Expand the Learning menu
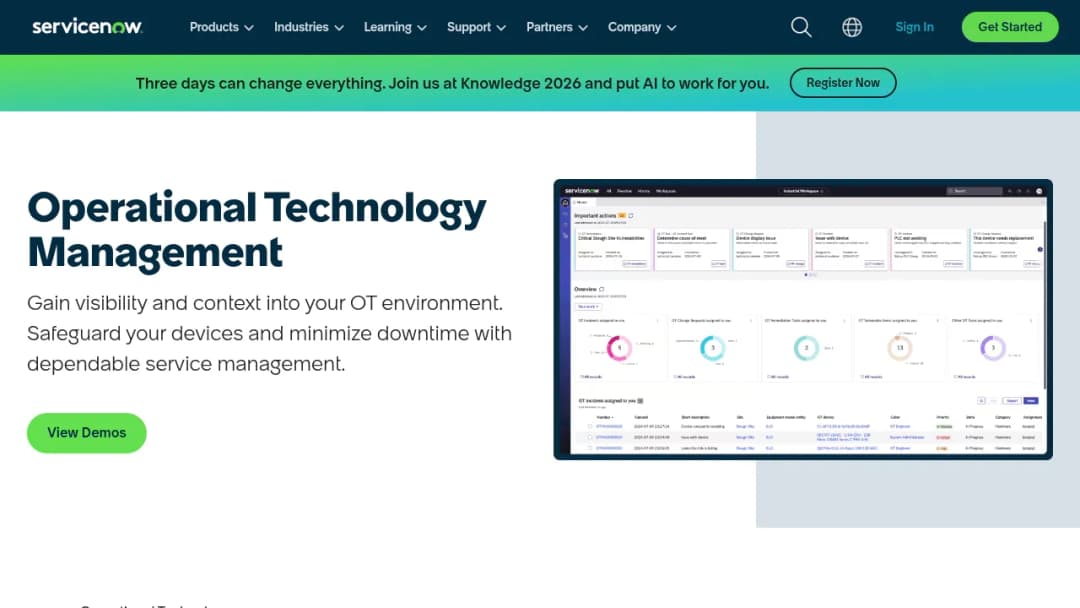 click(395, 27)
